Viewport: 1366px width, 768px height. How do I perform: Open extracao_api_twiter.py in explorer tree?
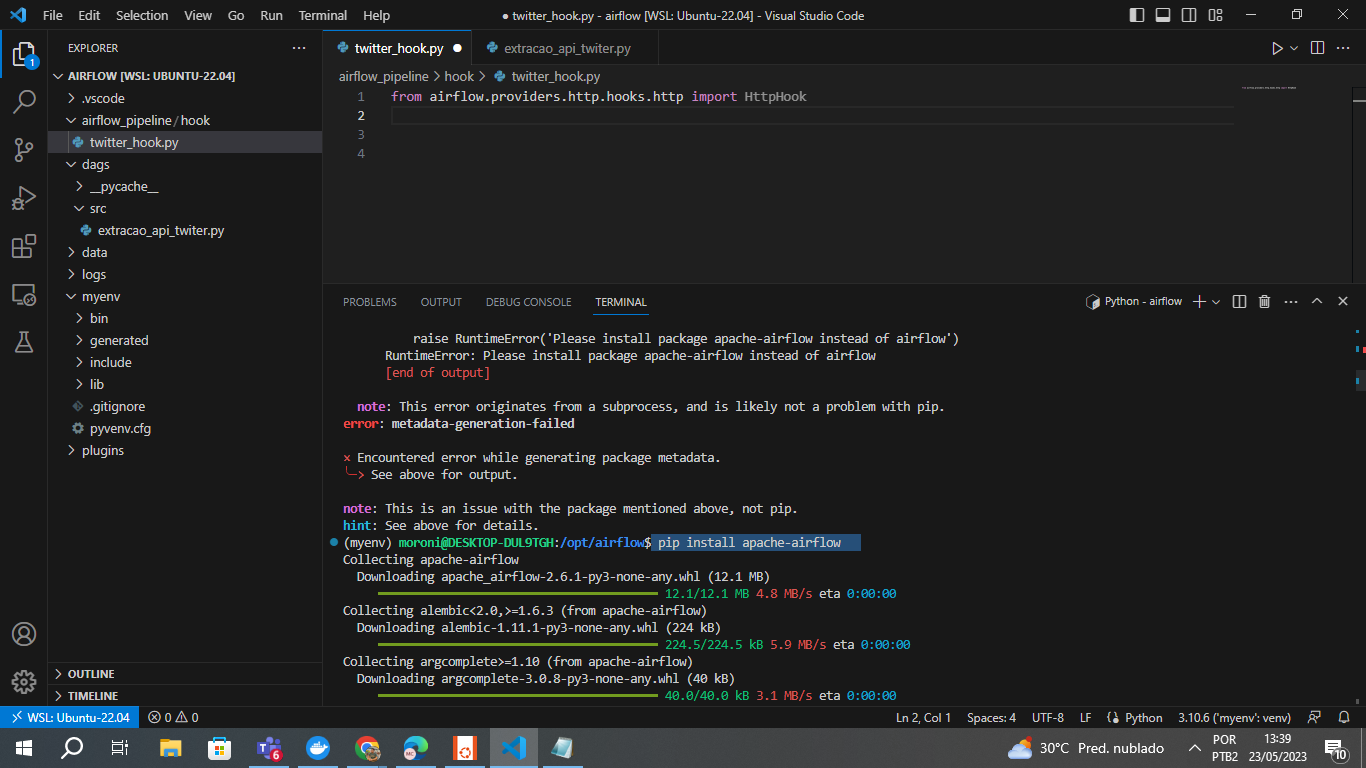click(x=185, y=230)
